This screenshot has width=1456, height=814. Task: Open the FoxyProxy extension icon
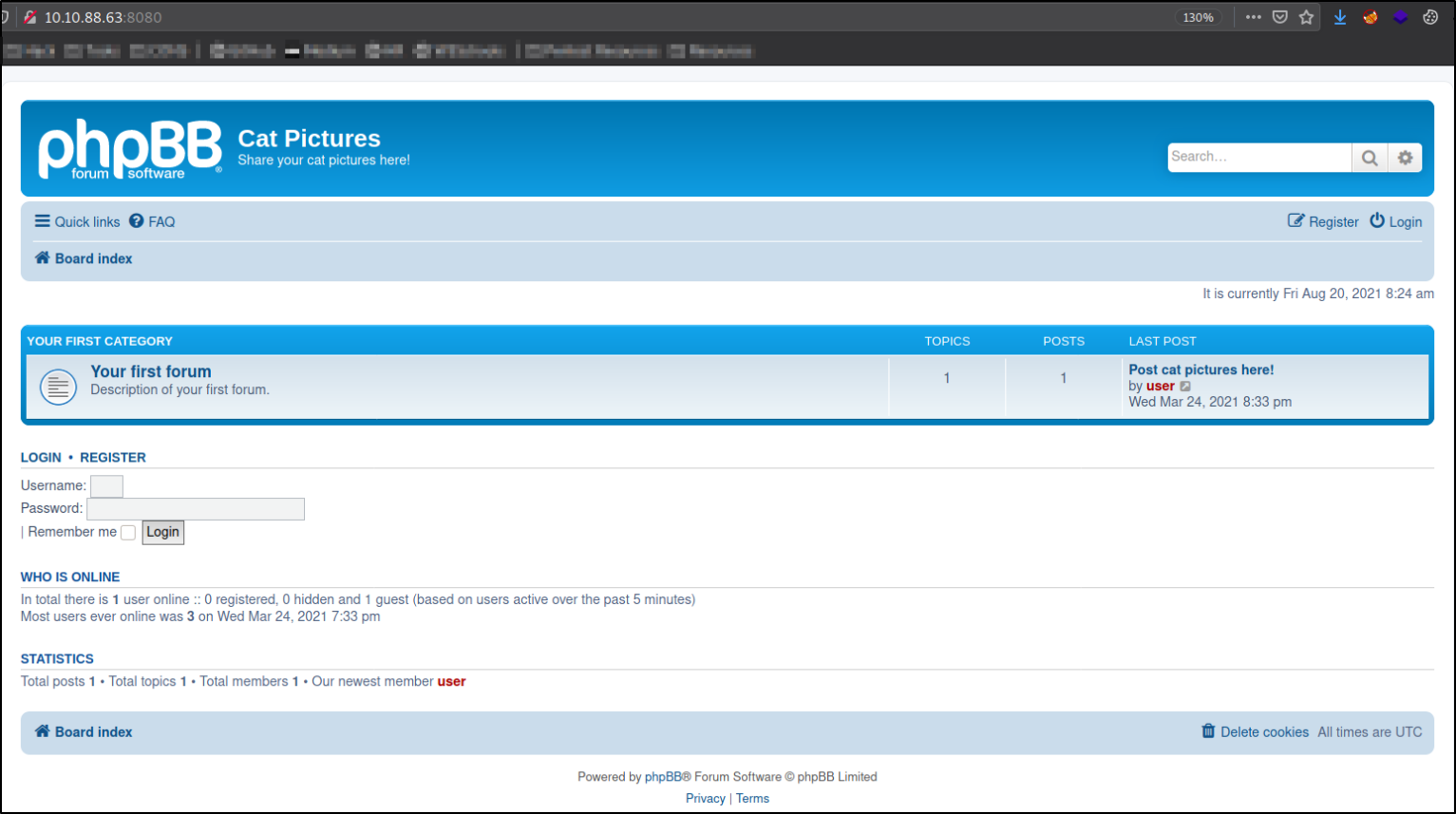tap(1371, 17)
